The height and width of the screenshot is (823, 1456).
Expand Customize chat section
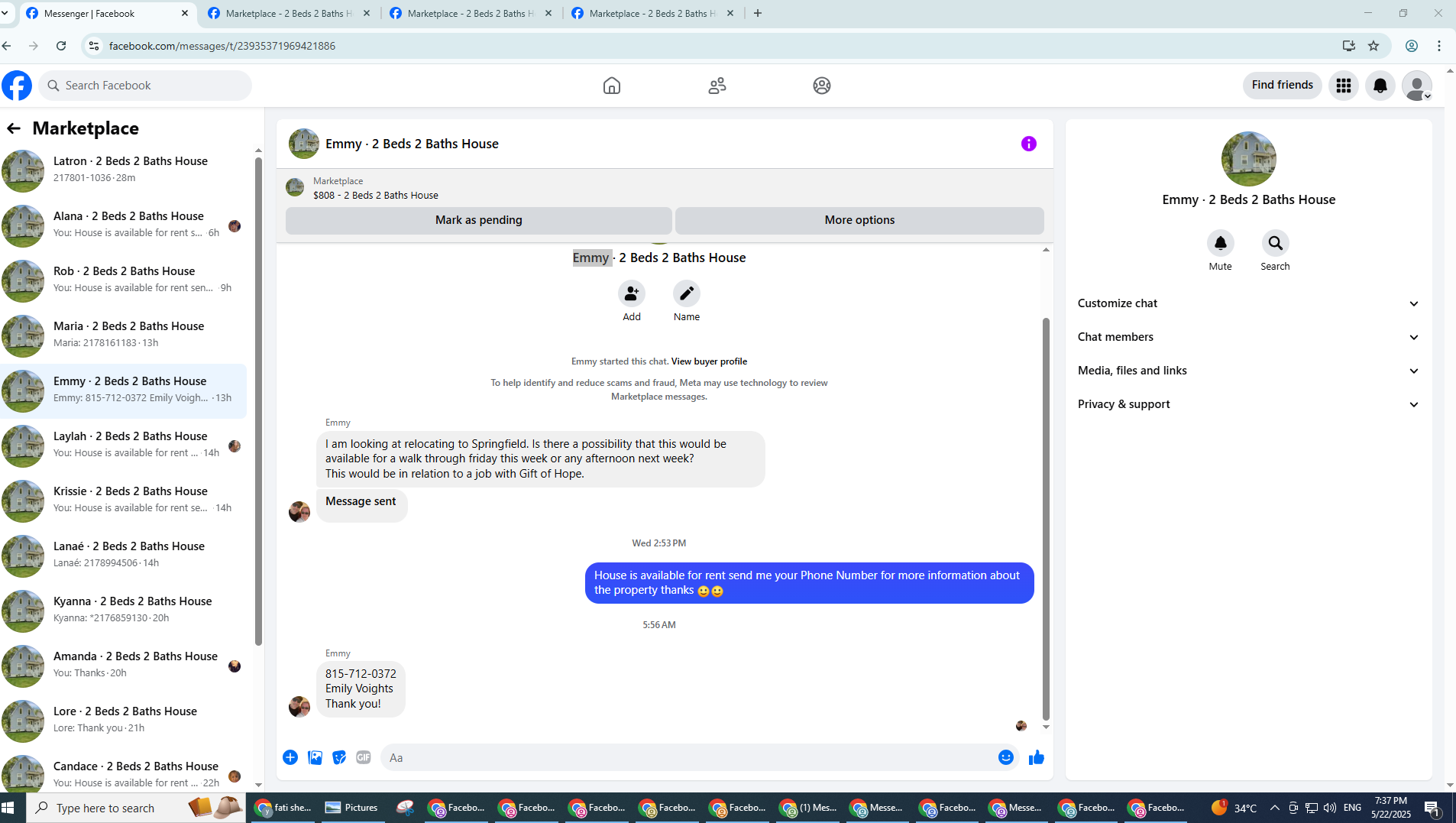[x=1248, y=303]
